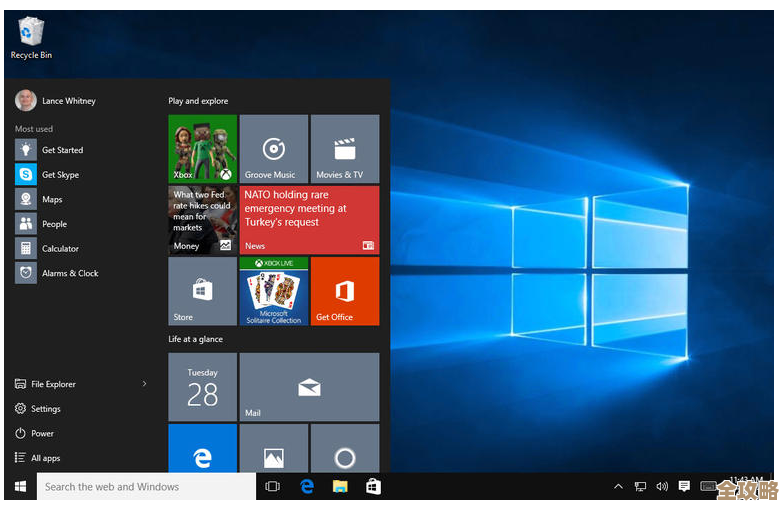Open network status tray icon

[640, 486]
